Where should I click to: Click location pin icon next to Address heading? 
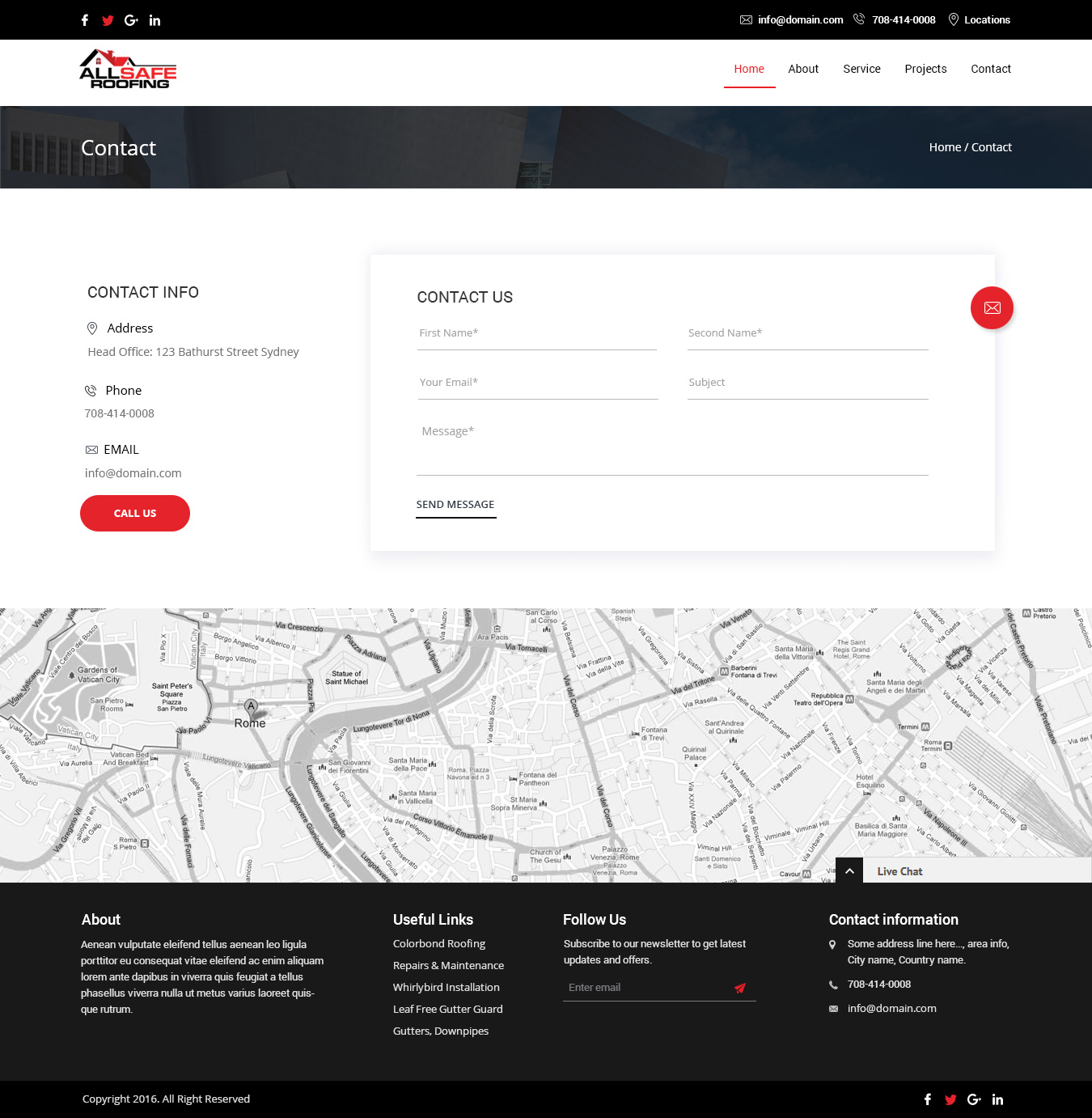pos(92,328)
